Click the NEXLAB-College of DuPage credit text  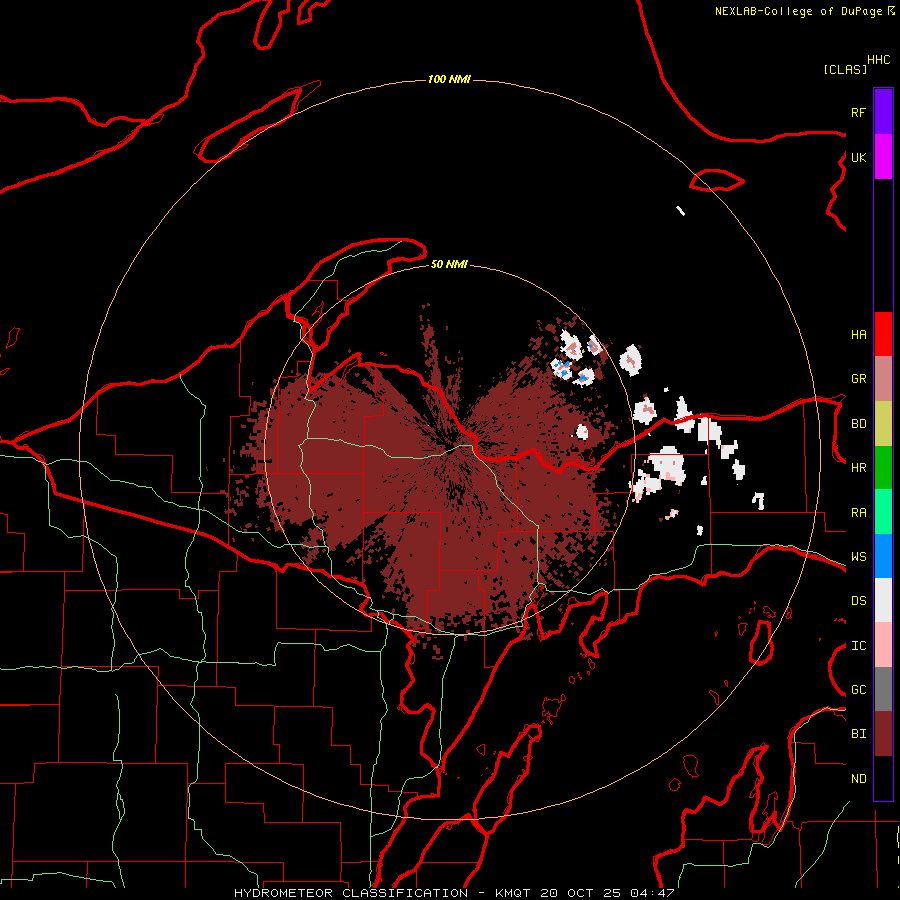[x=798, y=11]
